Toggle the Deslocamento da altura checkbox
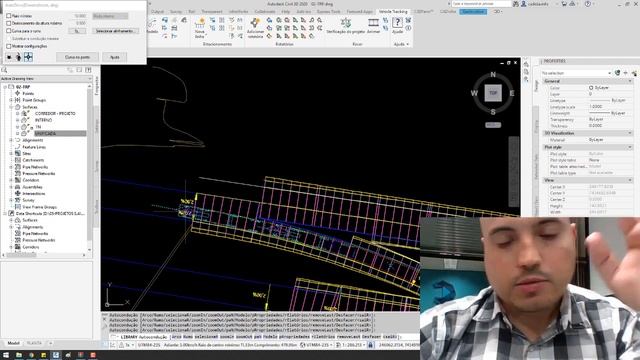The width and height of the screenshot is (640, 360). (x=9, y=23)
